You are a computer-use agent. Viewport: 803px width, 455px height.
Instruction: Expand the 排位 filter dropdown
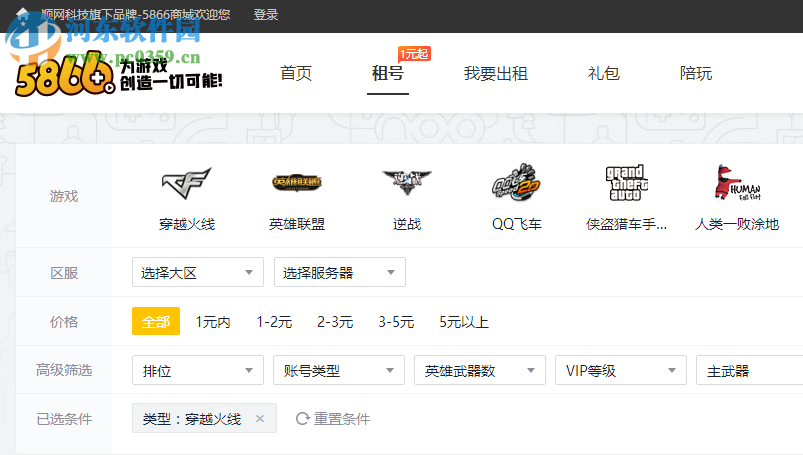pos(198,370)
